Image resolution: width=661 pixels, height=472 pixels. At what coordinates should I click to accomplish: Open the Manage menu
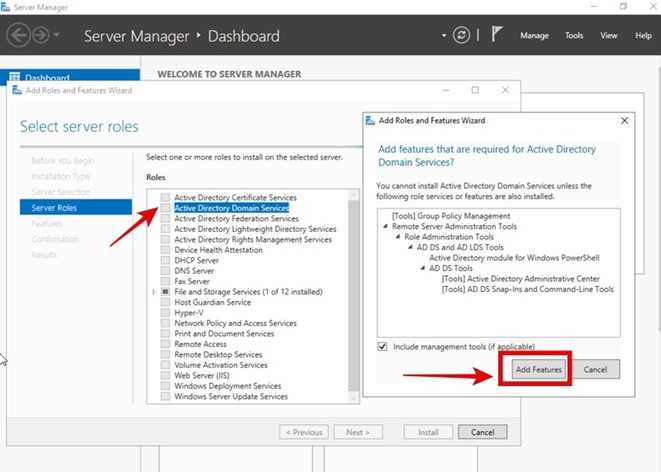(534, 35)
